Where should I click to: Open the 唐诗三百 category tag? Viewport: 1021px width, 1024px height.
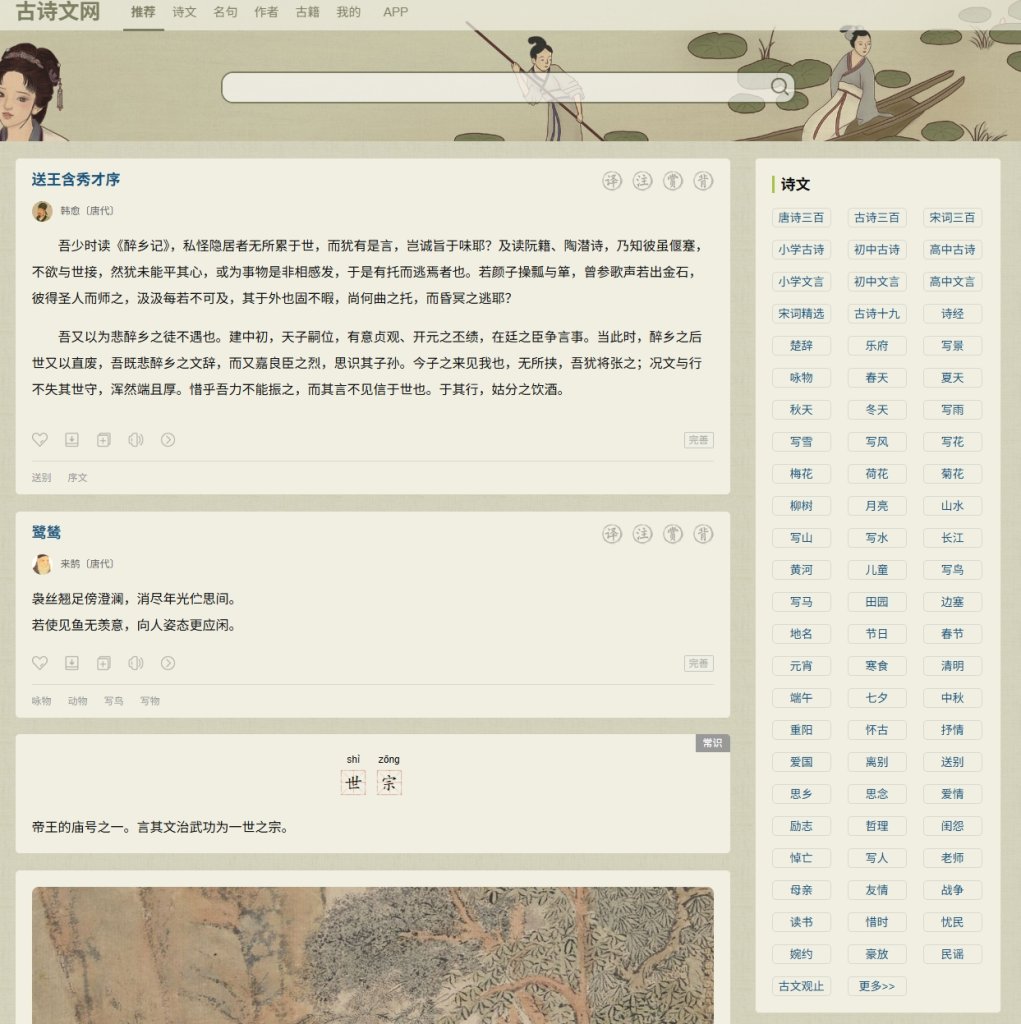(801, 218)
